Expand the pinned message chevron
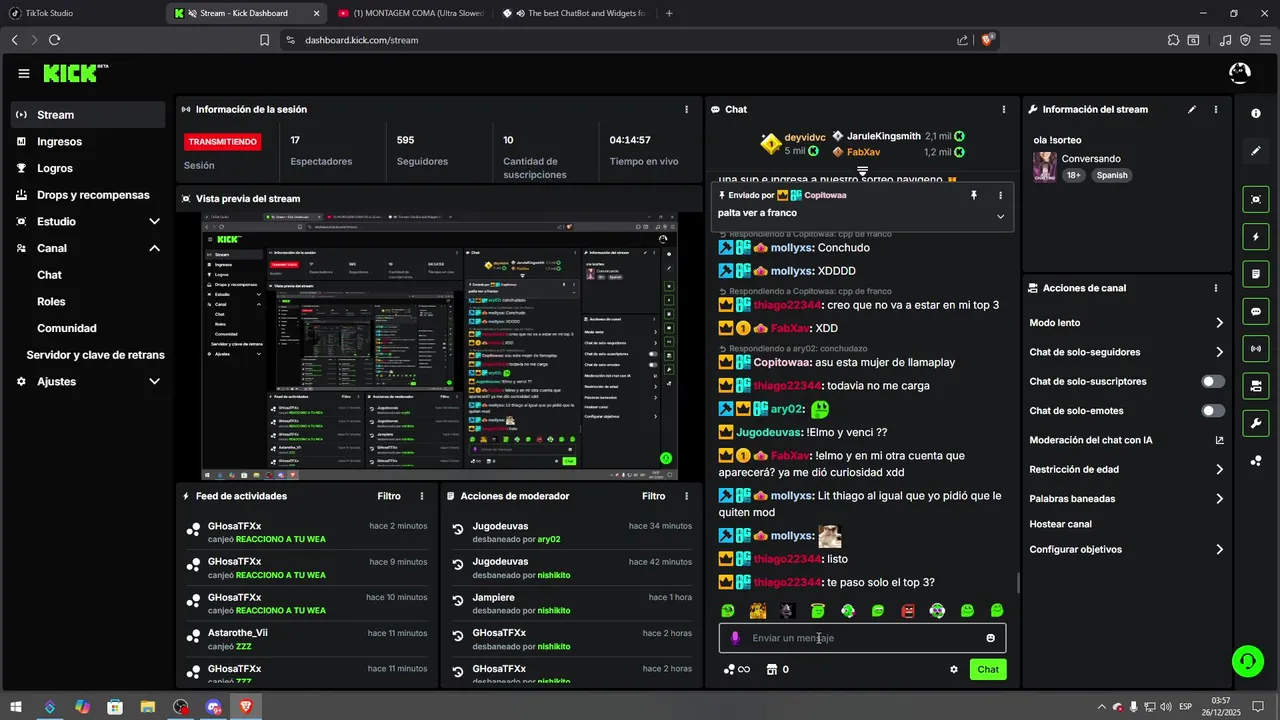This screenshot has height=720, width=1280. pyautogui.click(x=1000, y=216)
